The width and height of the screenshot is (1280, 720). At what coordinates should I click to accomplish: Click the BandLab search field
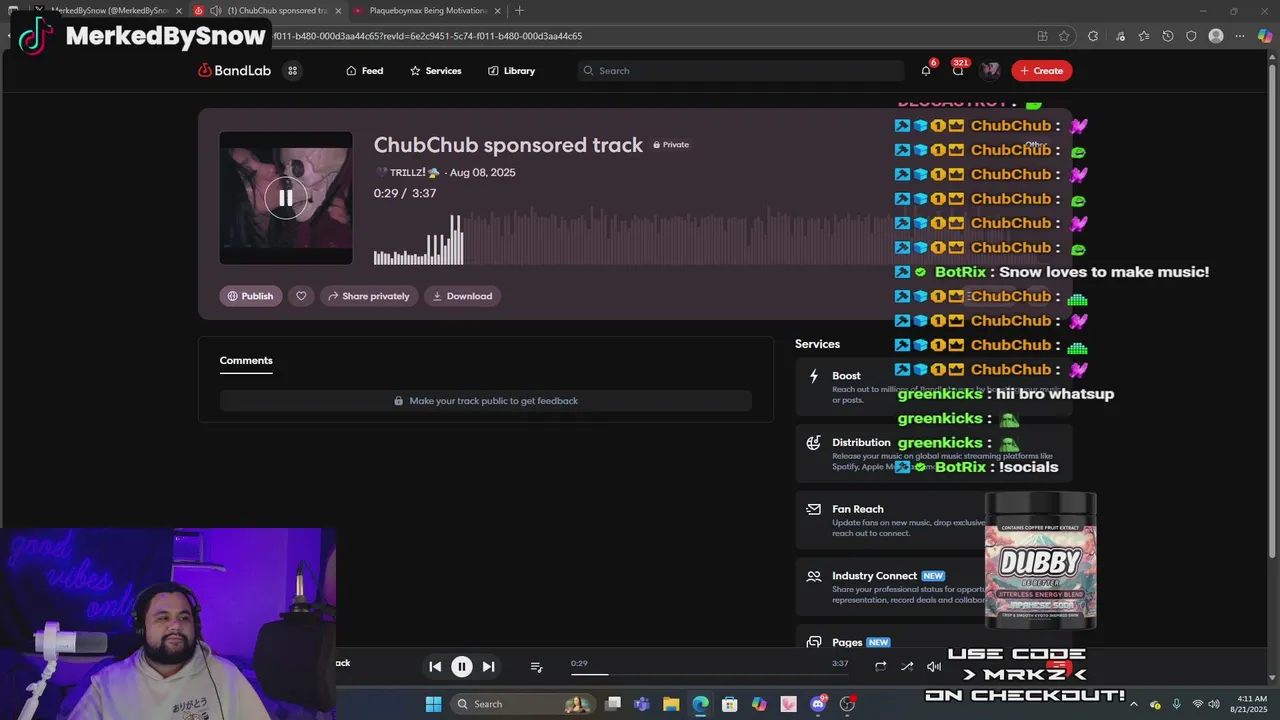(740, 71)
